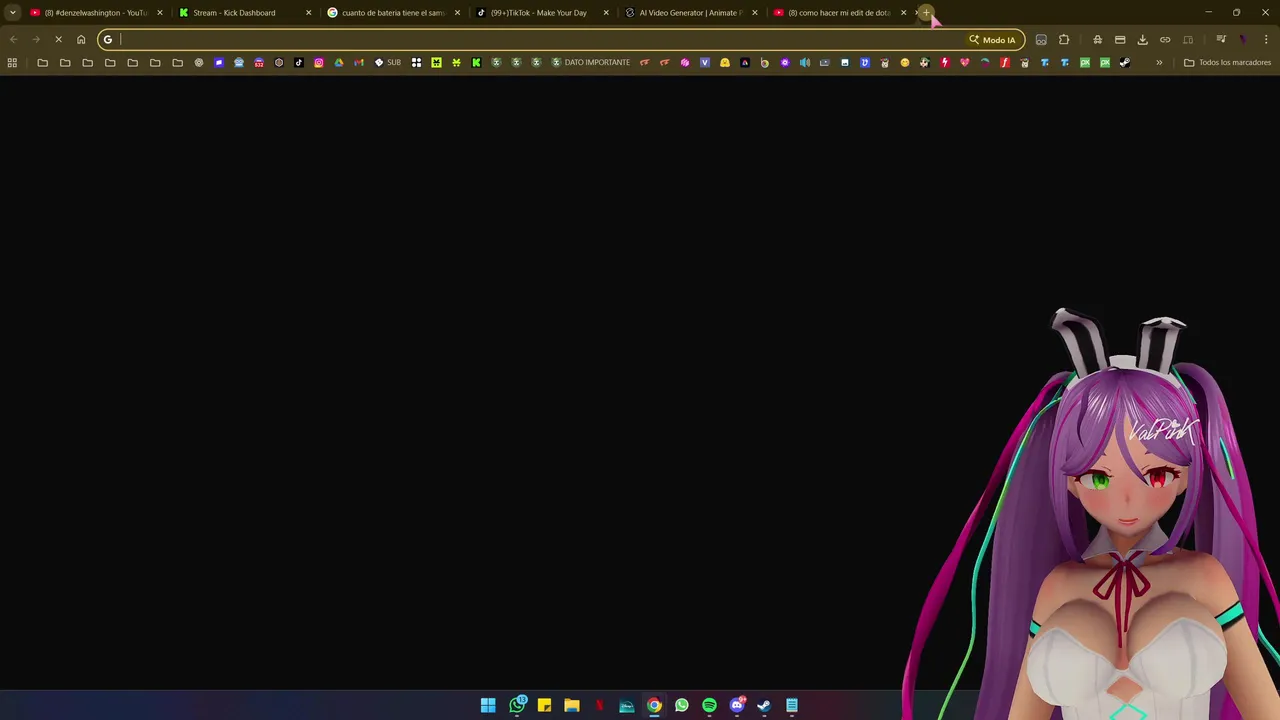Launch Disney+ from the taskbar

(x=627, y=706)
